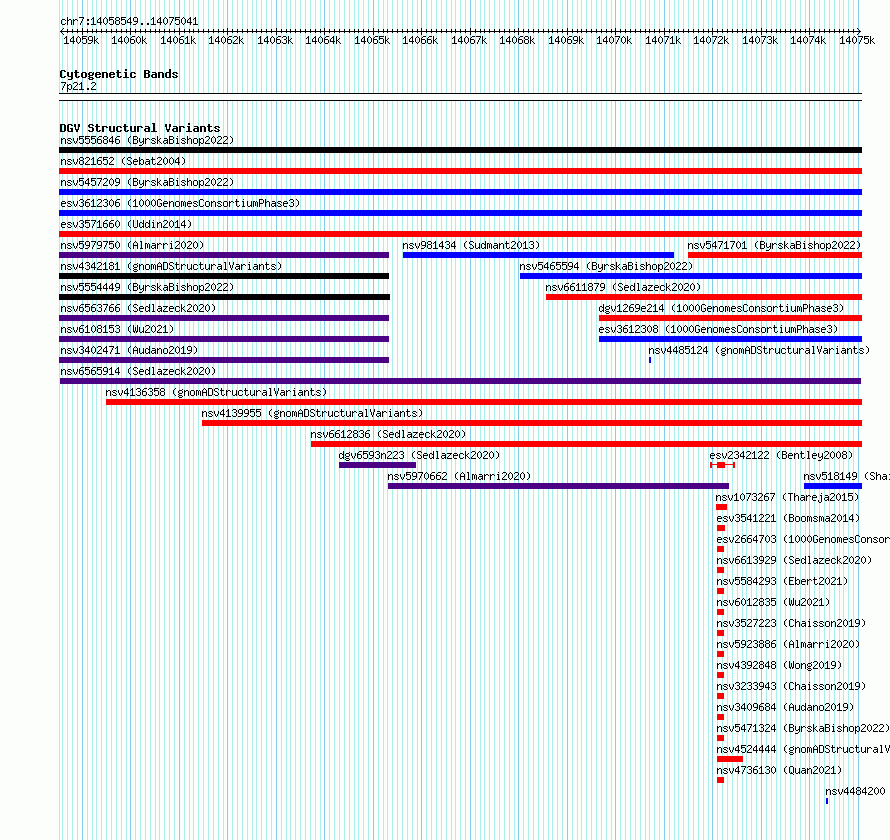Click nsv1073267 (Thareja2015) label

(787, 497)
